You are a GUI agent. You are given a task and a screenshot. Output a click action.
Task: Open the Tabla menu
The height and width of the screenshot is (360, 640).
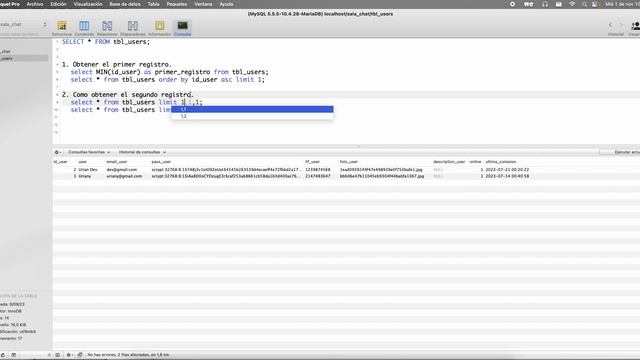pyautogui.click(x=153, y=4)
